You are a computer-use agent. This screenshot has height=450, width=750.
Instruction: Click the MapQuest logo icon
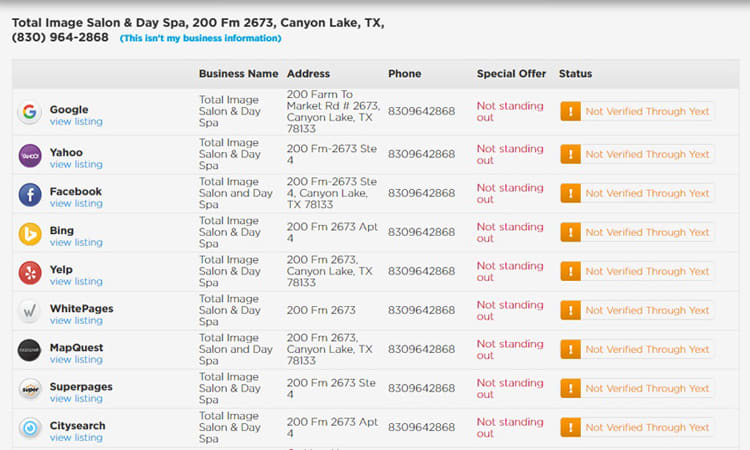click(x=30, y=350)
